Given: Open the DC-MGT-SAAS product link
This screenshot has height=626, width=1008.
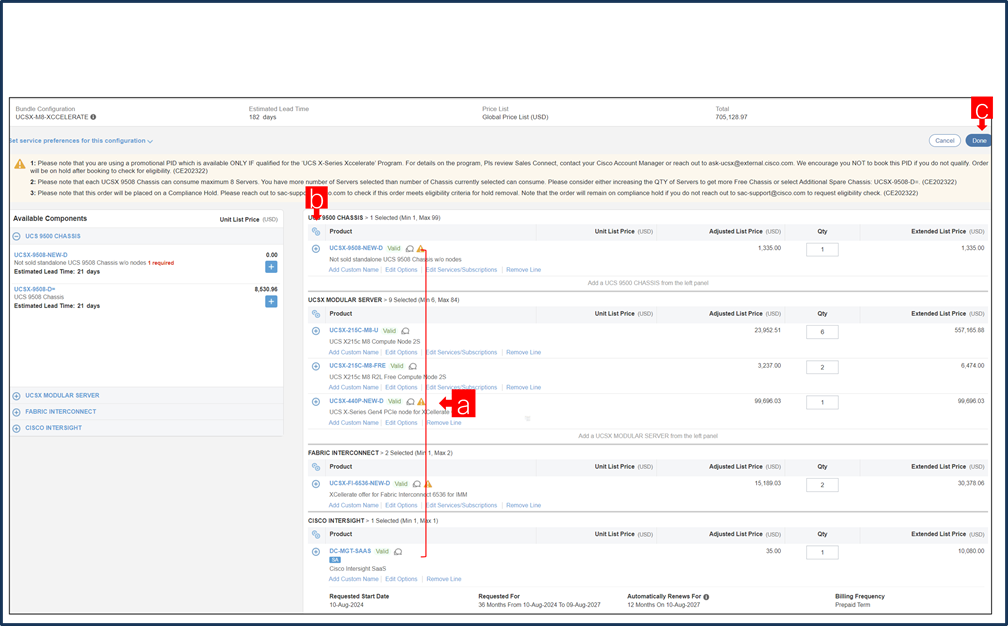Looking at the screenshot, I should pyautogui.click(x=350, y=551).
